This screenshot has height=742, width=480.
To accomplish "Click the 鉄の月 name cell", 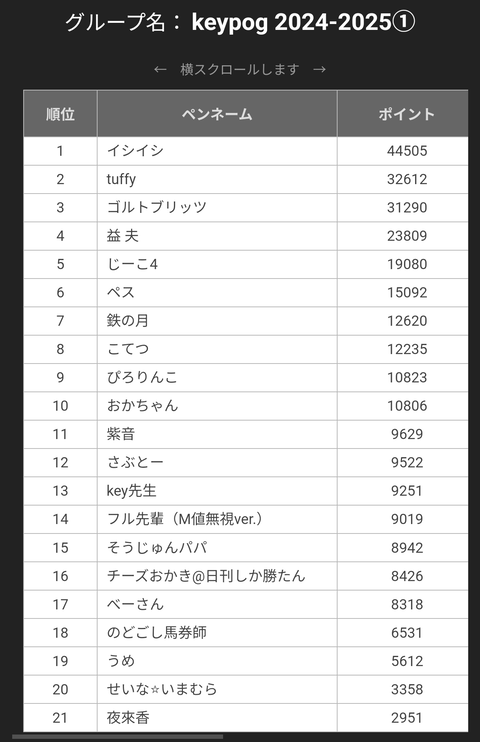I will [217, 321].
